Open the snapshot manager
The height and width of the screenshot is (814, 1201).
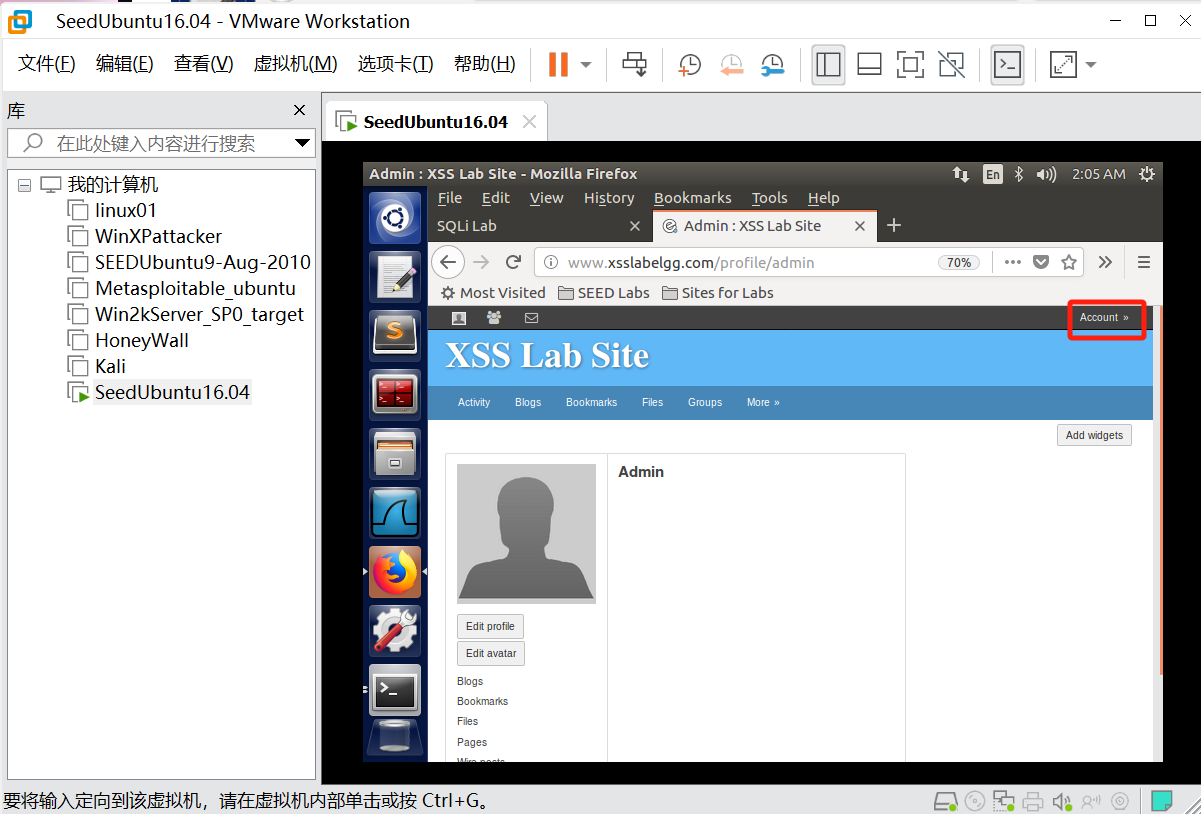[772, 65]
